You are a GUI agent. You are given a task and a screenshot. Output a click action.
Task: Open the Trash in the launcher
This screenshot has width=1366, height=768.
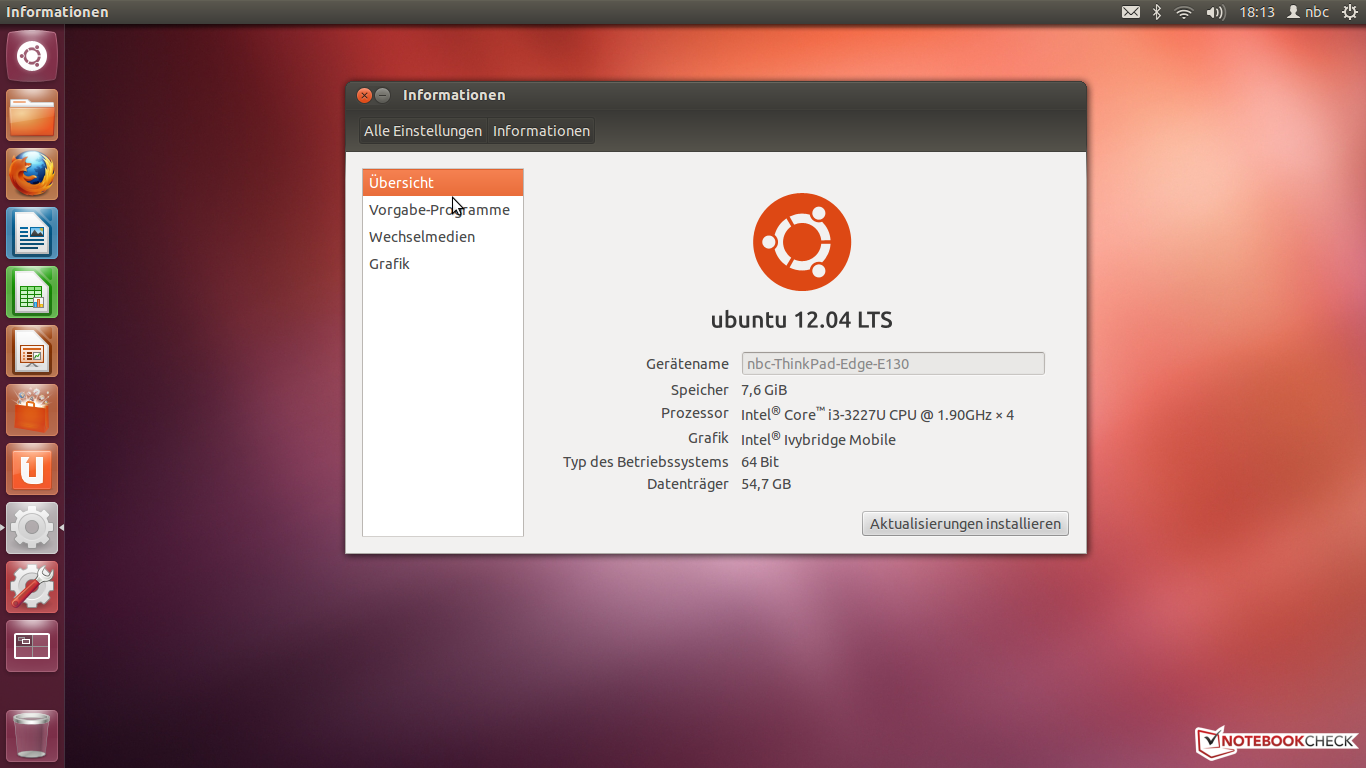(32, 736)
